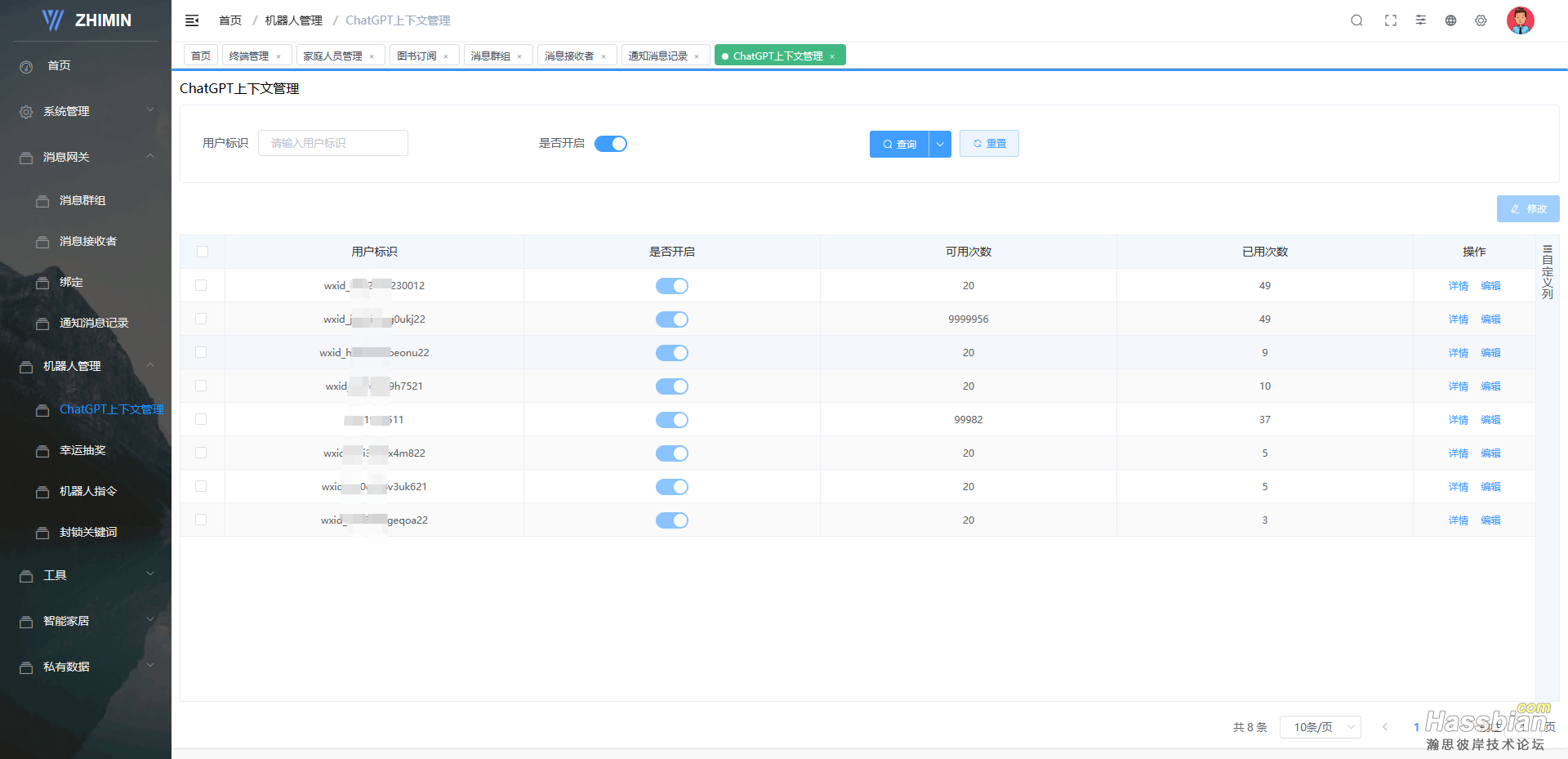The width and height of the screenshot is (1568, 759).
Task: Expand the 工具 sidebar menu
Action: coord(86,575)
